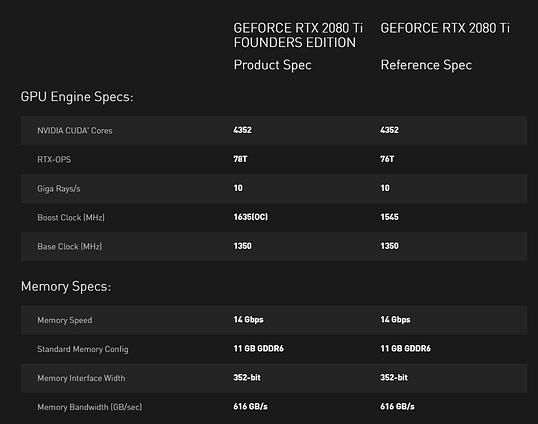538x424 pixels.
Task: Click the Founders Edition column heading
Action: tap(298, 35)
